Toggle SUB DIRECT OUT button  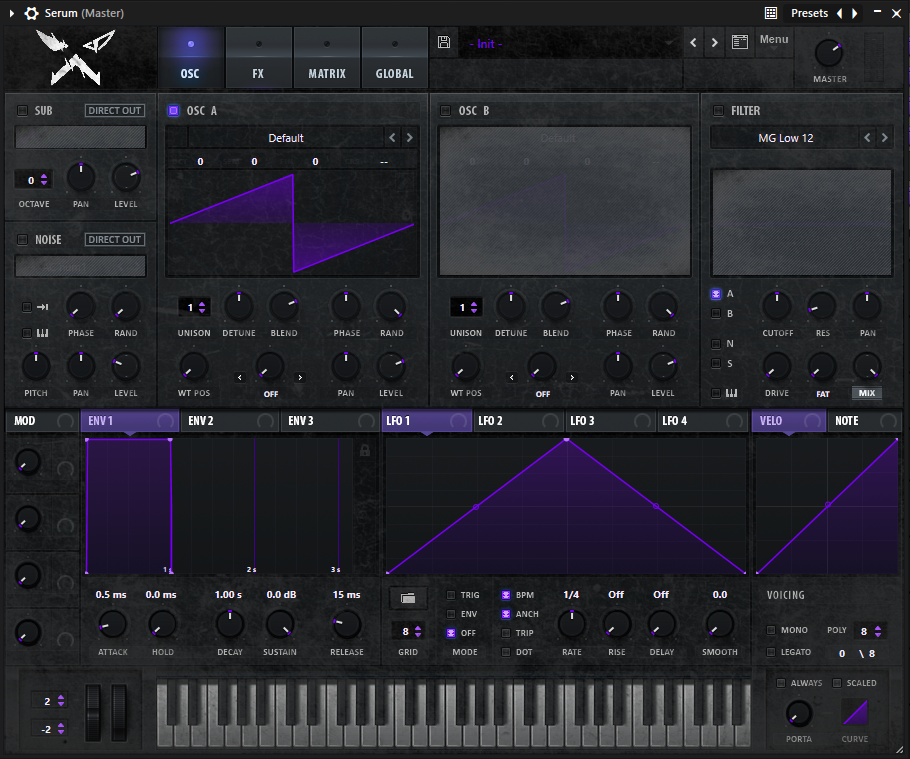[x=115, y=110]
